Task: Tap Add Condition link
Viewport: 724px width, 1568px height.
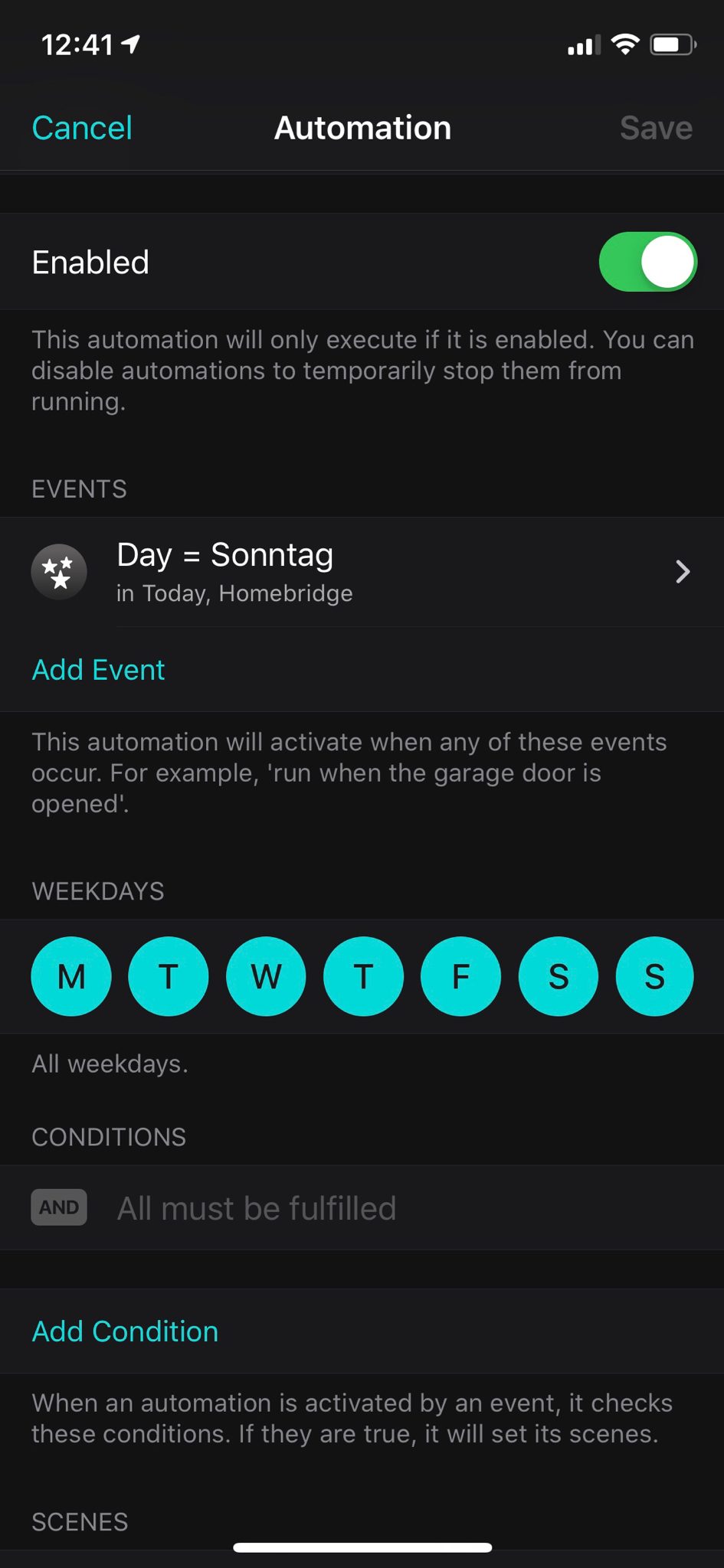Action: coord(125,1331)
